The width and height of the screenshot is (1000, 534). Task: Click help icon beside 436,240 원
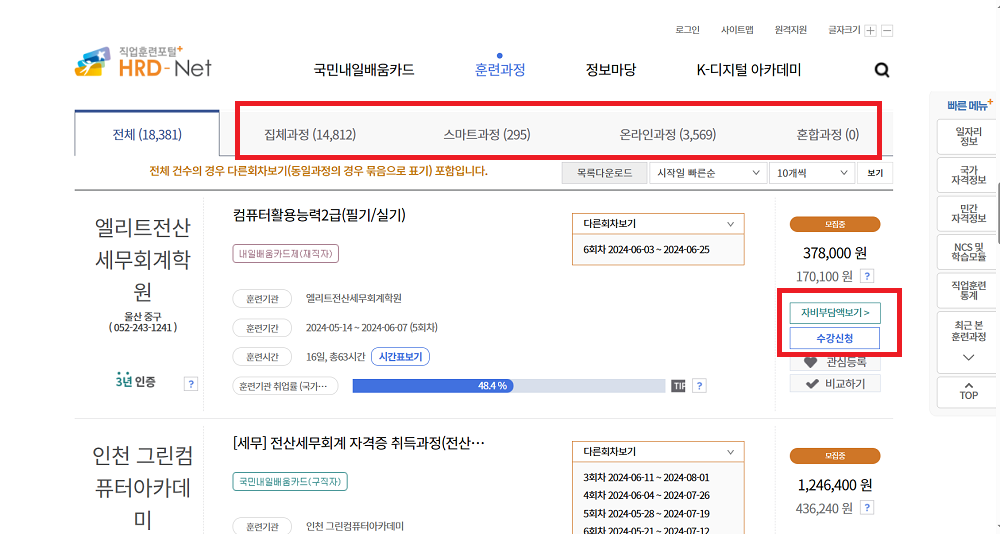[867, 508]
